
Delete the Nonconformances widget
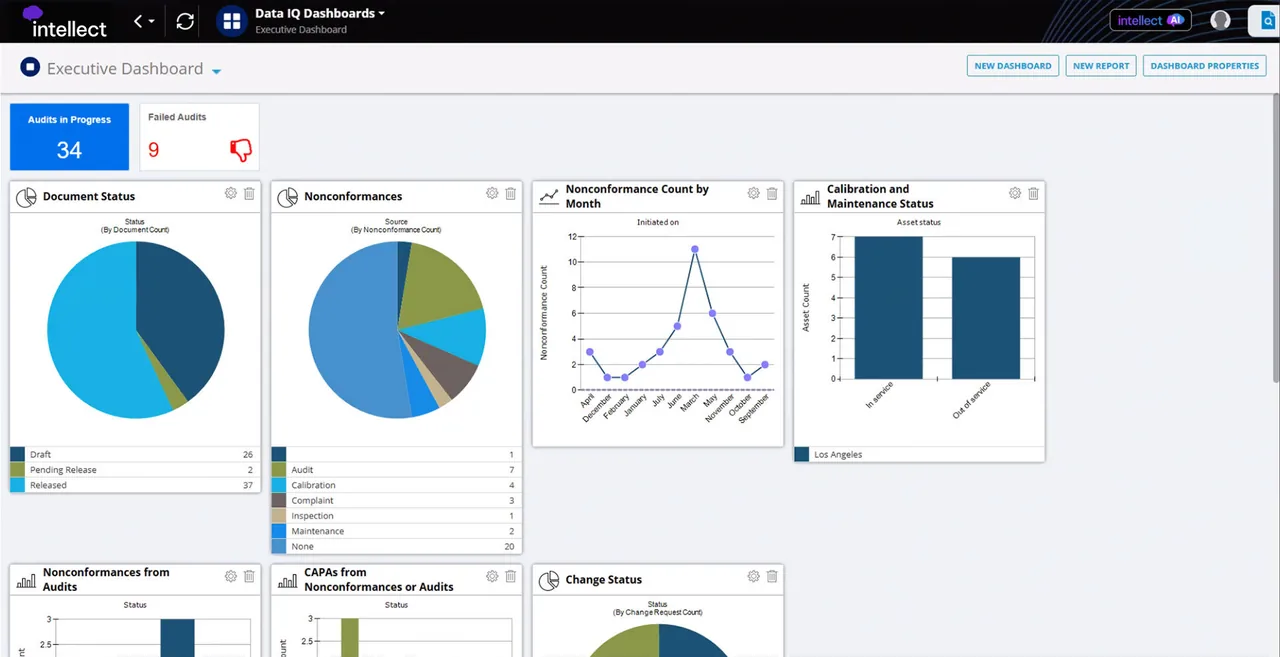click(511, 194)
